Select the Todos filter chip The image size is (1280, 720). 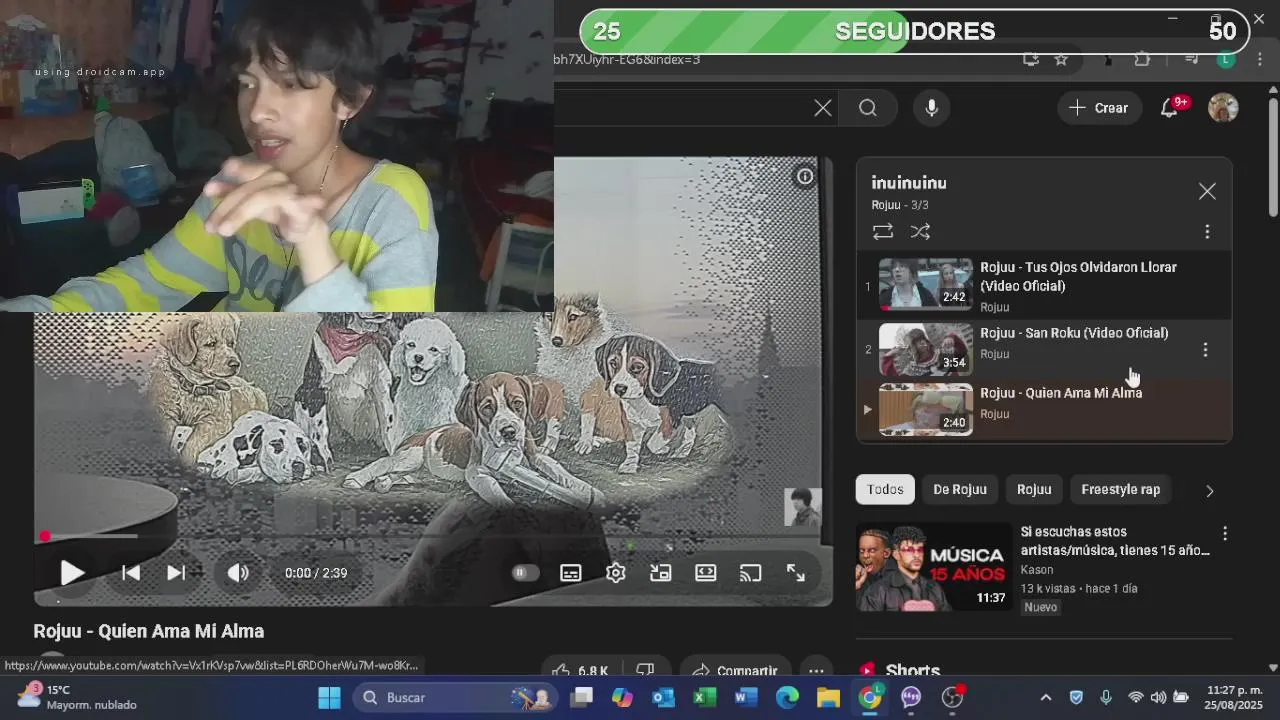[885, 489]
